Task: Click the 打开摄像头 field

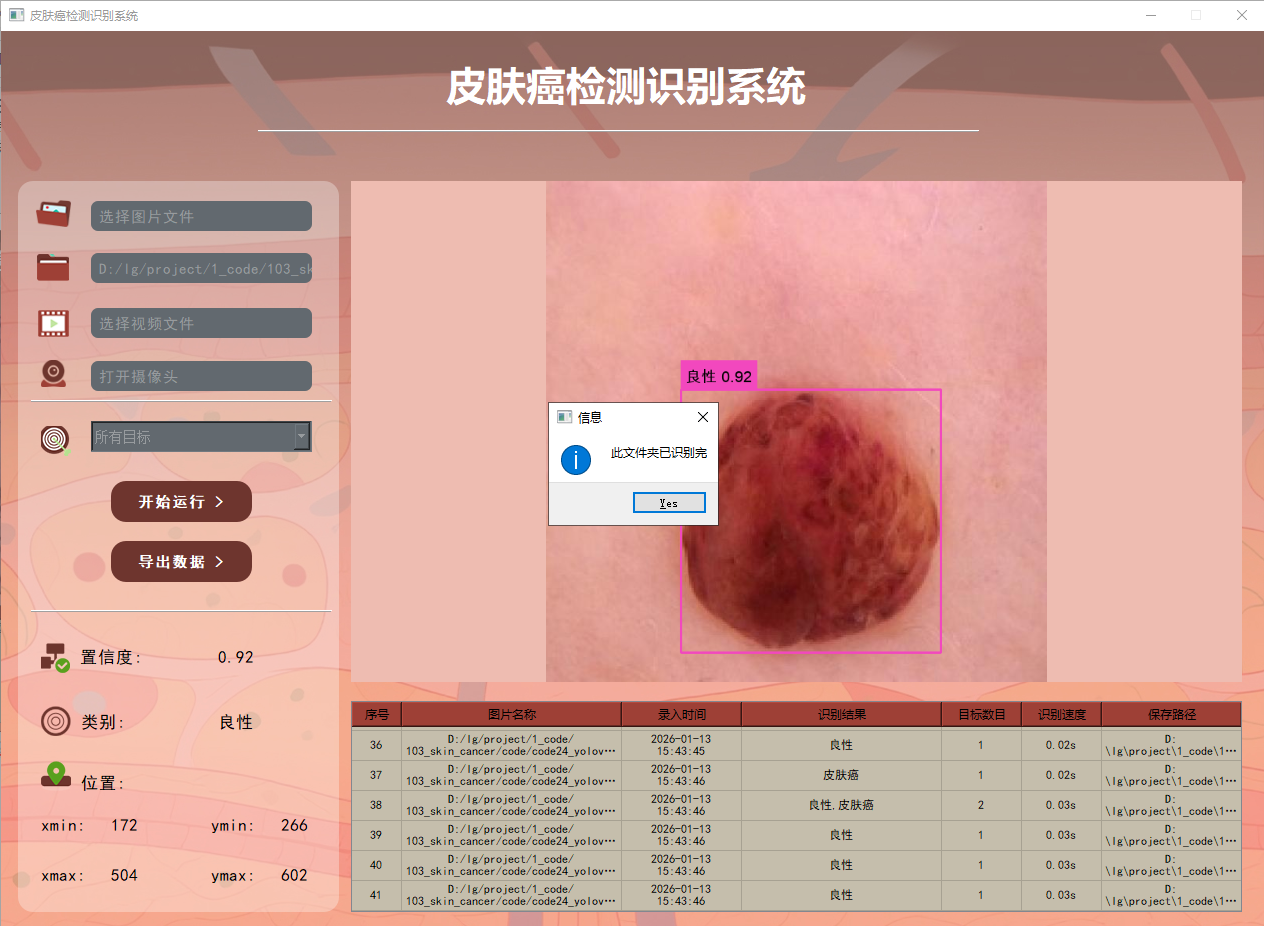Action: click(201, 376)
